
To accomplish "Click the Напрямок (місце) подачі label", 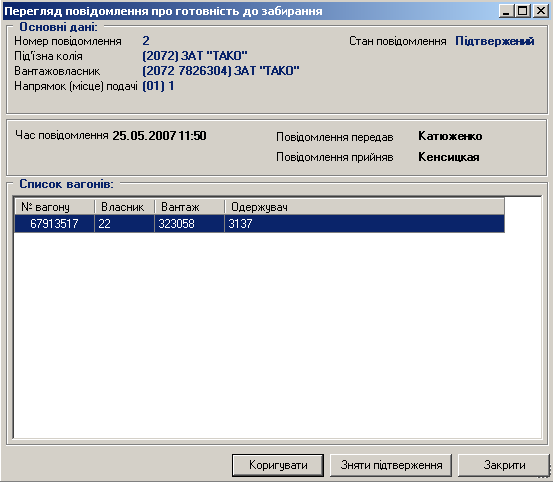I will [76, 86].
